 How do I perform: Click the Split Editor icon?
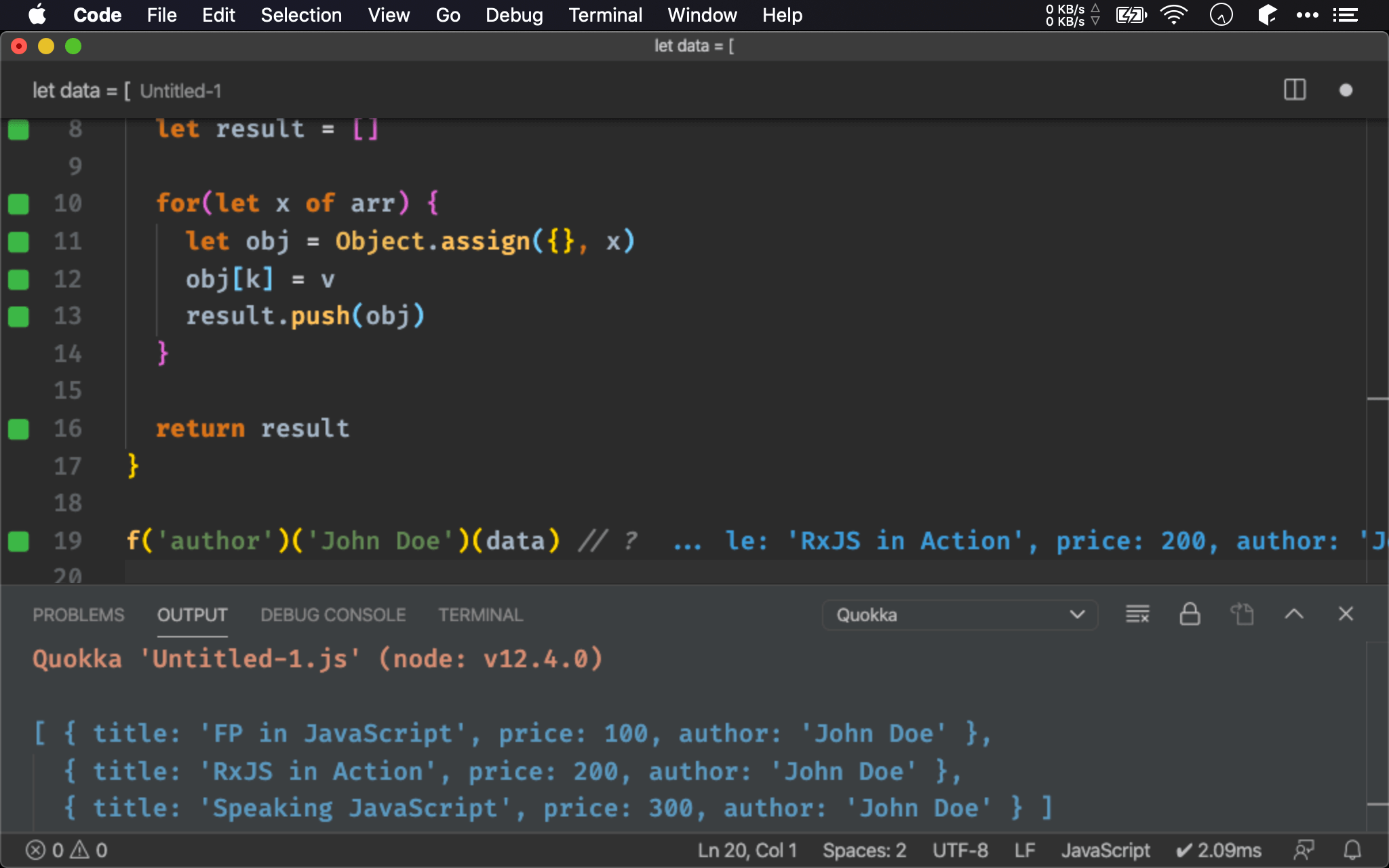pyautogui.click(x=1295, y=90)
